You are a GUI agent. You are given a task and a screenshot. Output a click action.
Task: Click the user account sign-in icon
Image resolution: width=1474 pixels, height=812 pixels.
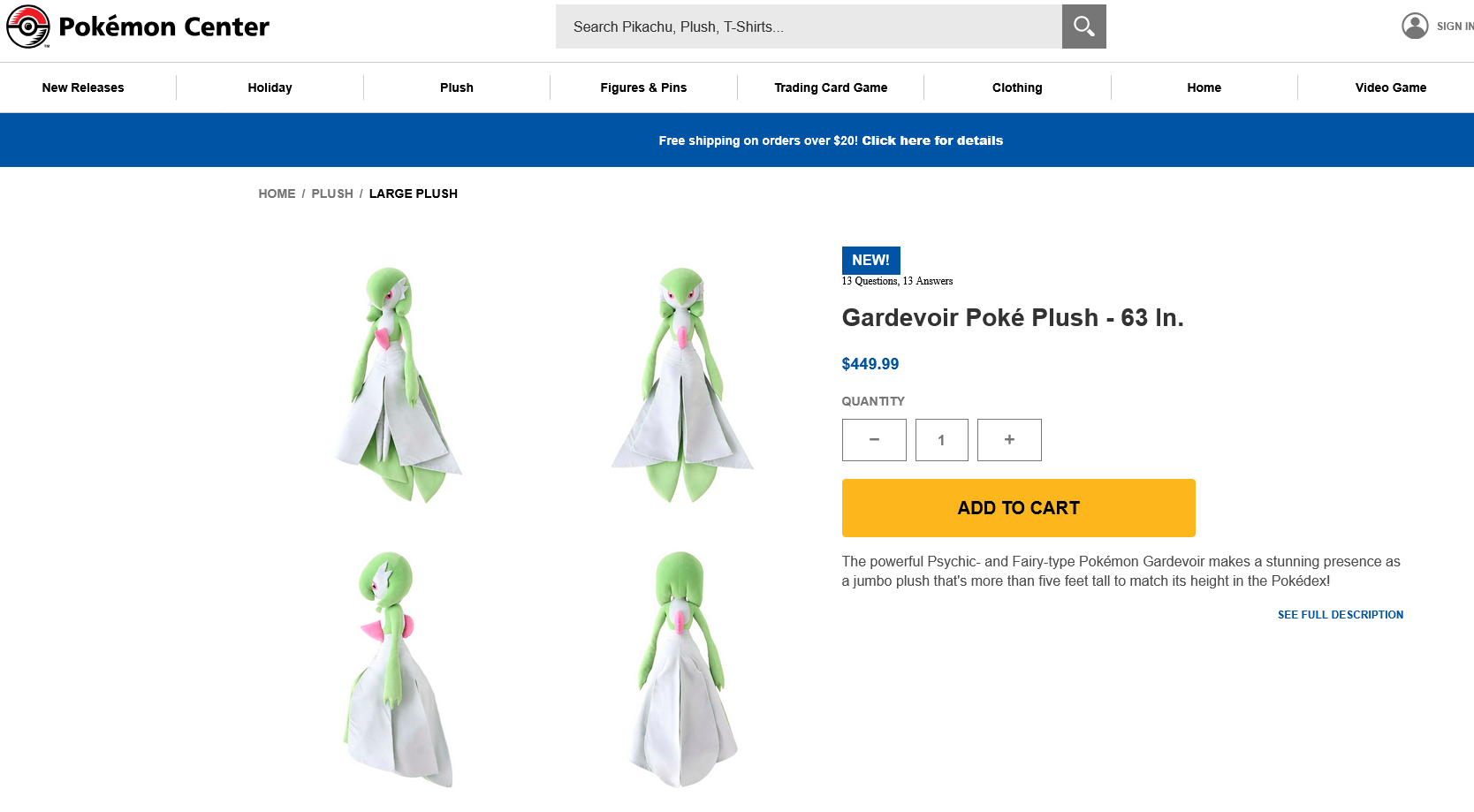(1415, 26)
